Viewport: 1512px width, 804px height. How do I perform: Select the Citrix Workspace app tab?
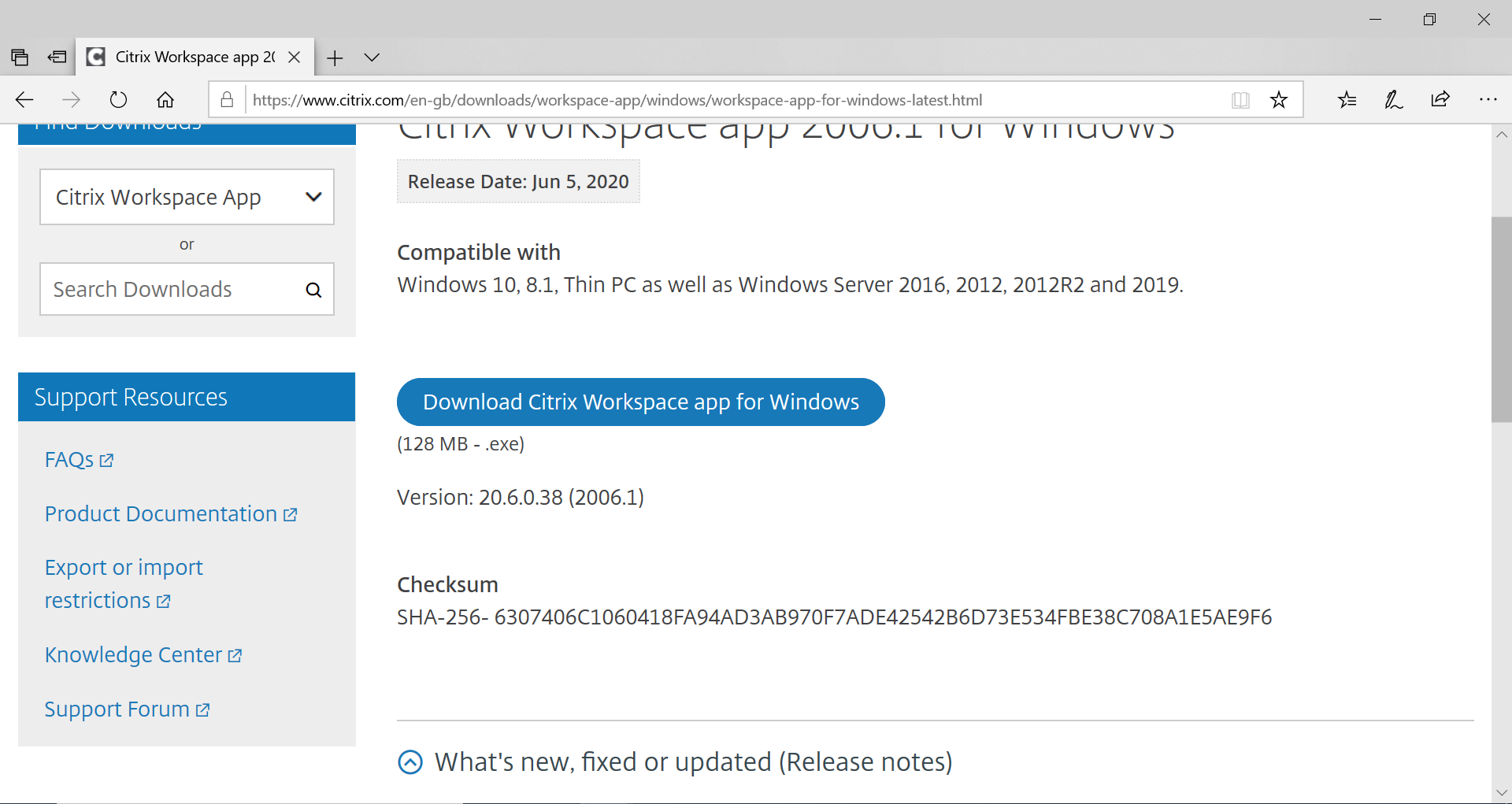point(195,57)
